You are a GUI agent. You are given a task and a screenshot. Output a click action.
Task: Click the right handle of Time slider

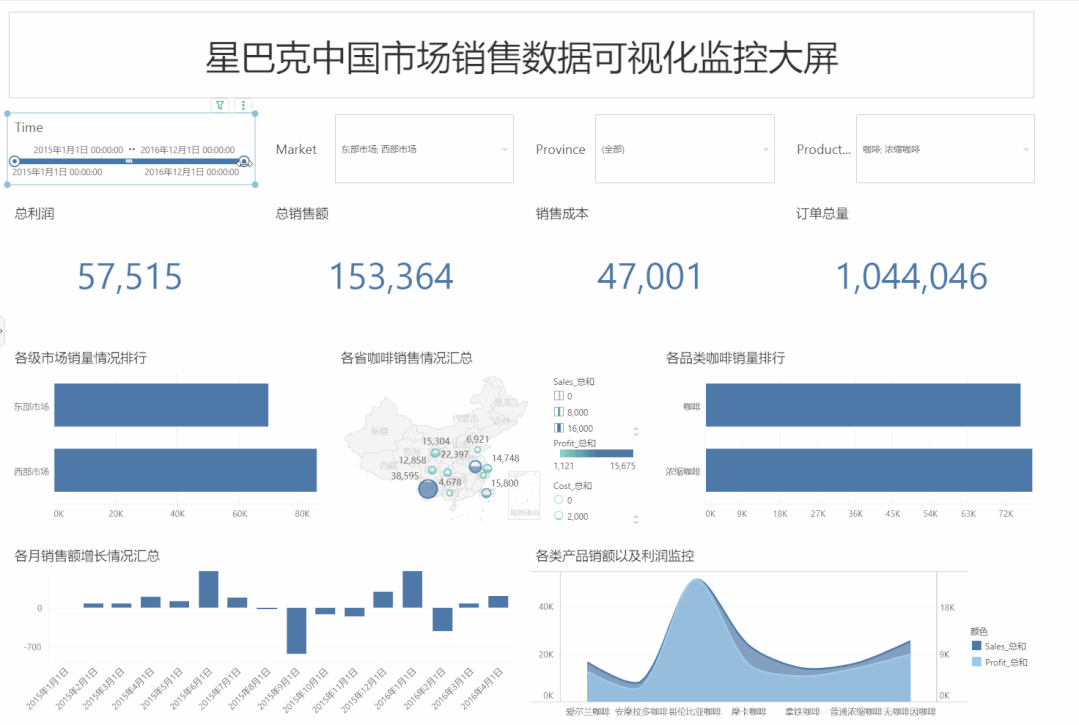pos(244,161)
